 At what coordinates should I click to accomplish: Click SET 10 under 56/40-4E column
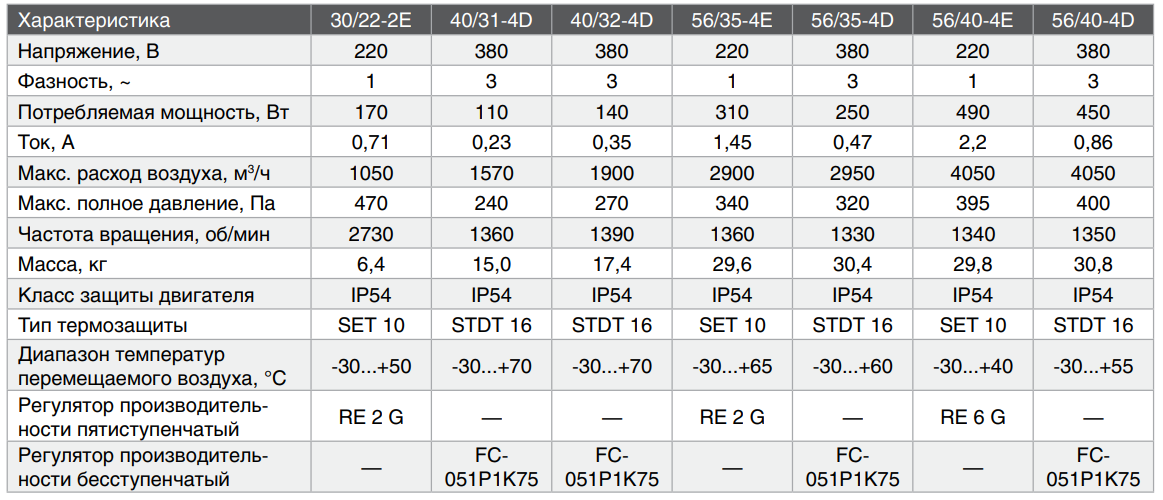pyautogui.click(x=972, y=325)
